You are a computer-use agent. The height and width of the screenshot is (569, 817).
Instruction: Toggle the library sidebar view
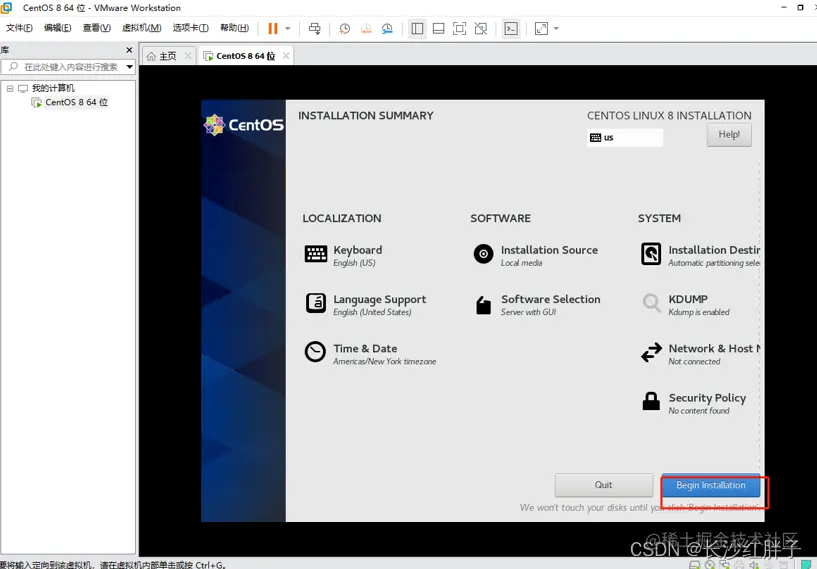417,29
